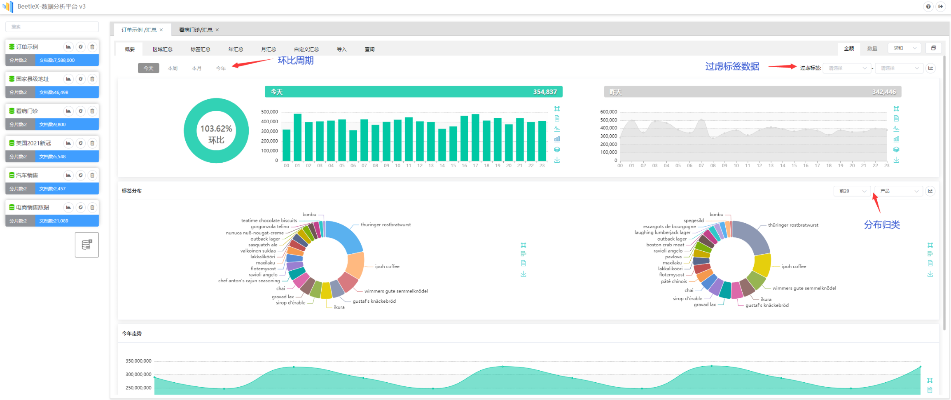This screenshot has width=951, height=400.
Task: Click the add dataset icon below the dataset list
Action: pyautogui.click(x=87, y=244)
